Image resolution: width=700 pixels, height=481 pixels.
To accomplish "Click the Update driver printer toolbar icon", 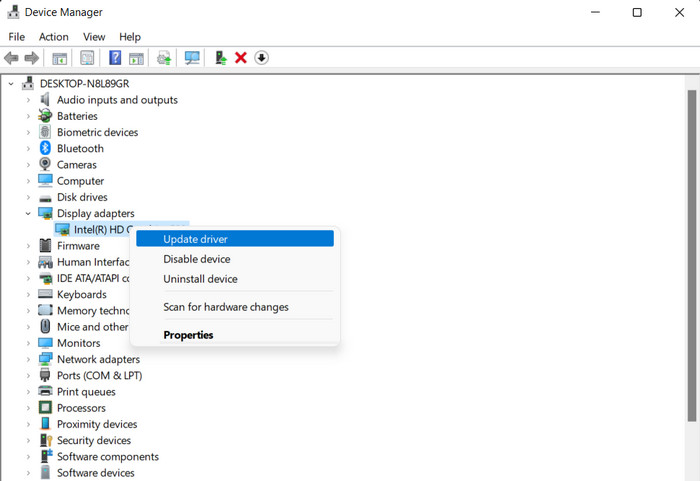I will pyautogui.click(x=164, y=58).
